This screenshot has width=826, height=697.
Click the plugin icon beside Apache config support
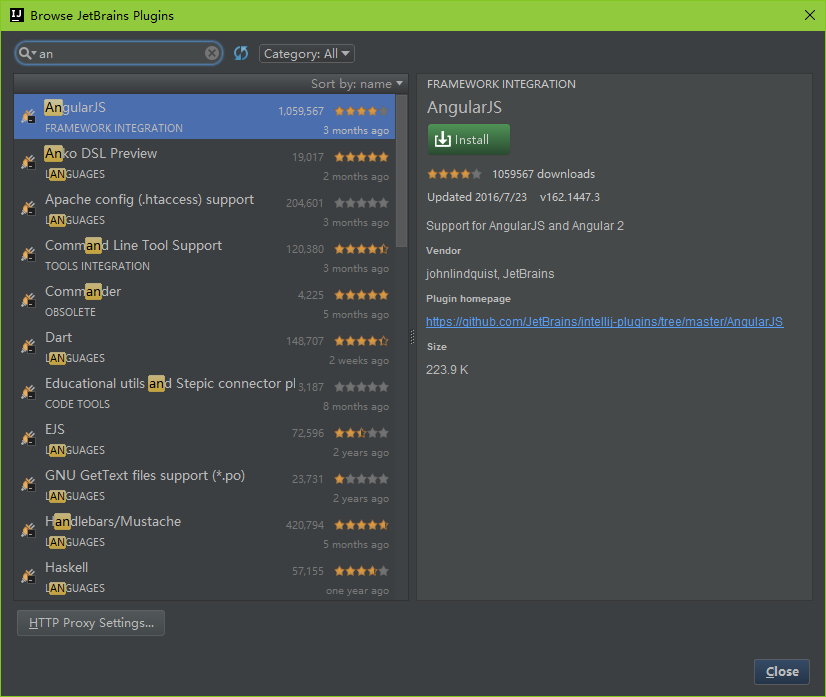tap(28, 208)
